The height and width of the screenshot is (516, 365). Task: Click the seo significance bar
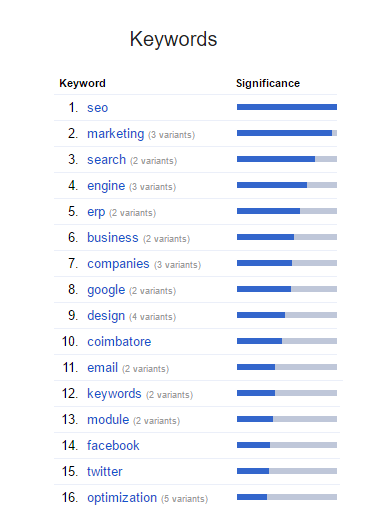[287, 107]
